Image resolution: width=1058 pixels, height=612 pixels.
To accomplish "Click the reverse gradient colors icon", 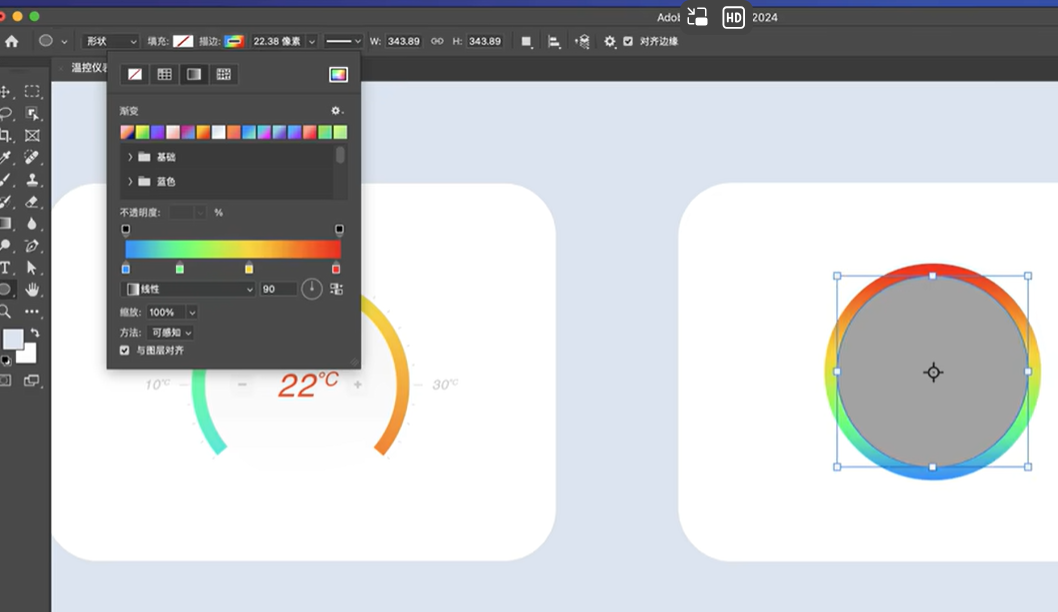I will (x=336, y=289).
